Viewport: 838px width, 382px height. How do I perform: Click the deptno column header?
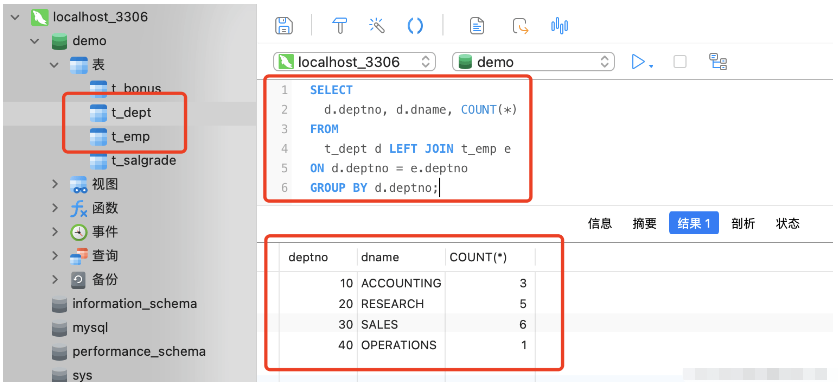click(319, 257)
